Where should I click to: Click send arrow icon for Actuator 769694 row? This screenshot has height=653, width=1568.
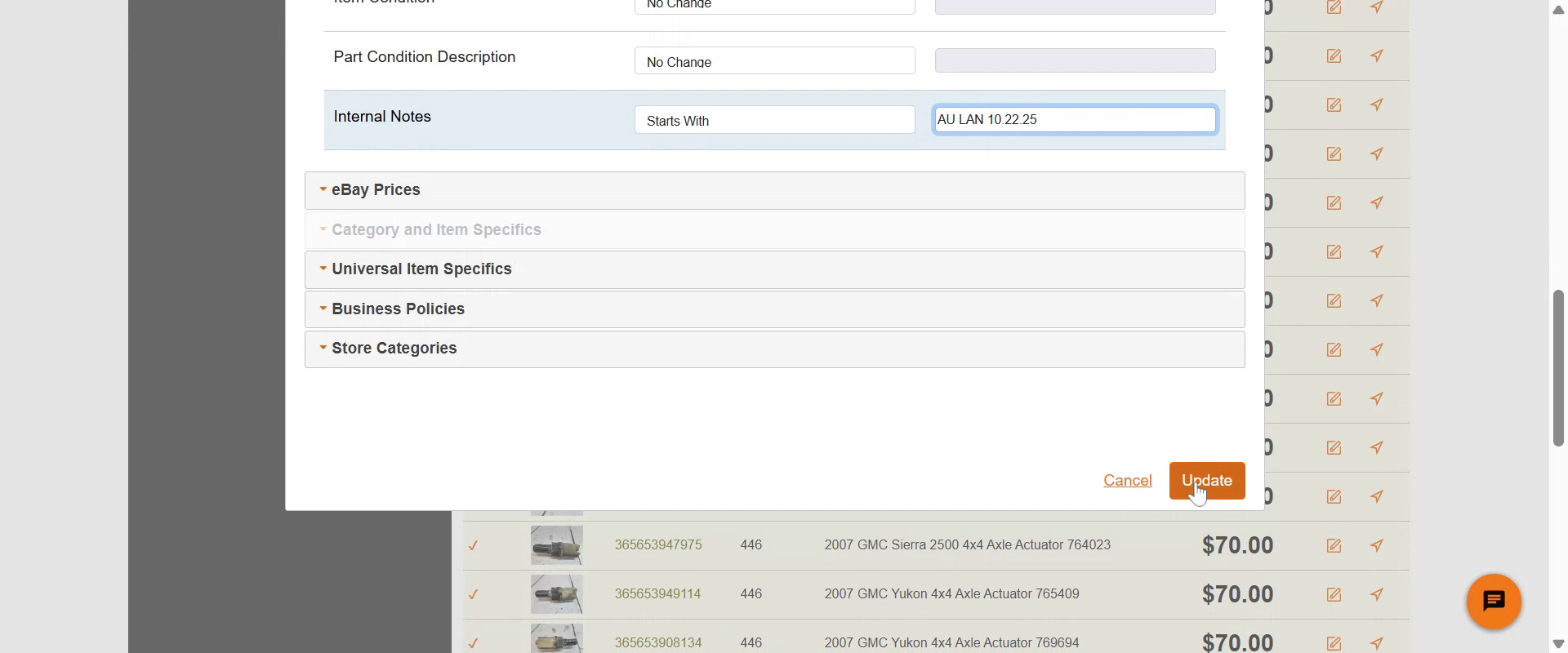[1377, 643]
